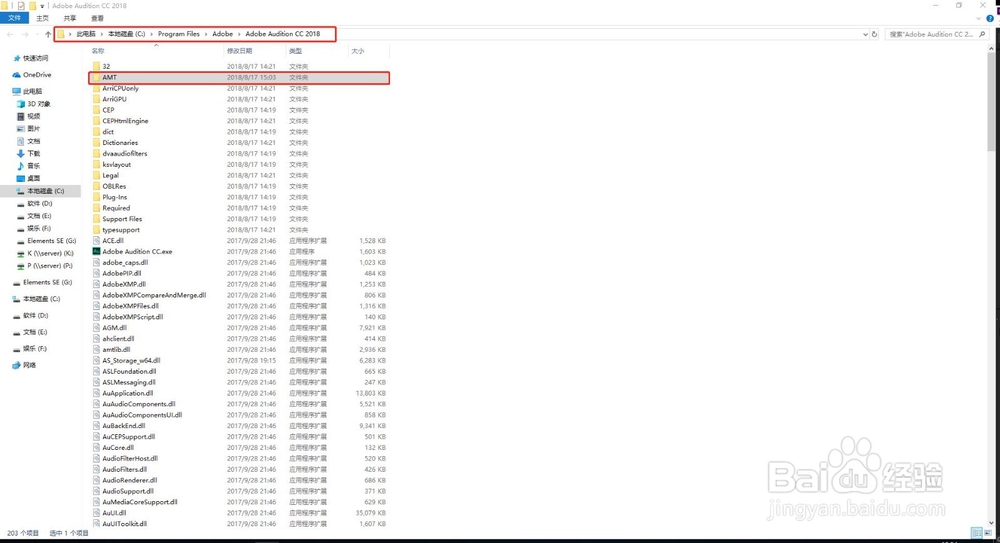This screenshot has height=543, width=1000.
Task: Click properties icon in quick access toolbar
Action: (21, 6)
